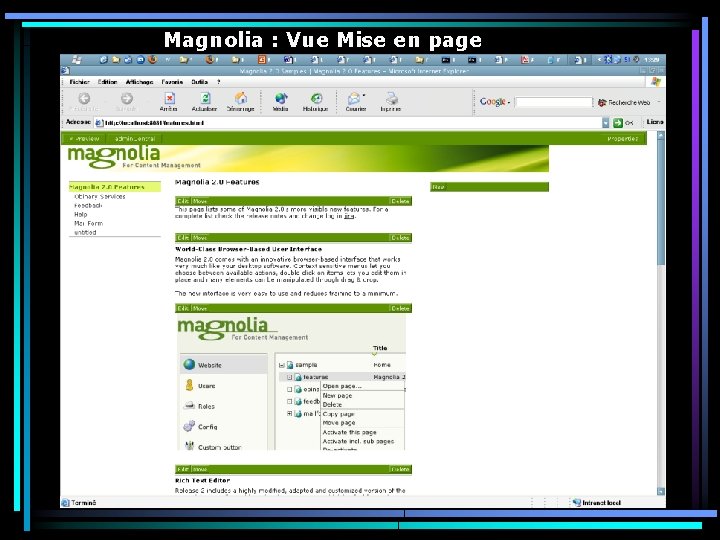Click the Website globe icon
The height and width of the screenshot is (540, 720).
click(x=189, y=365)
